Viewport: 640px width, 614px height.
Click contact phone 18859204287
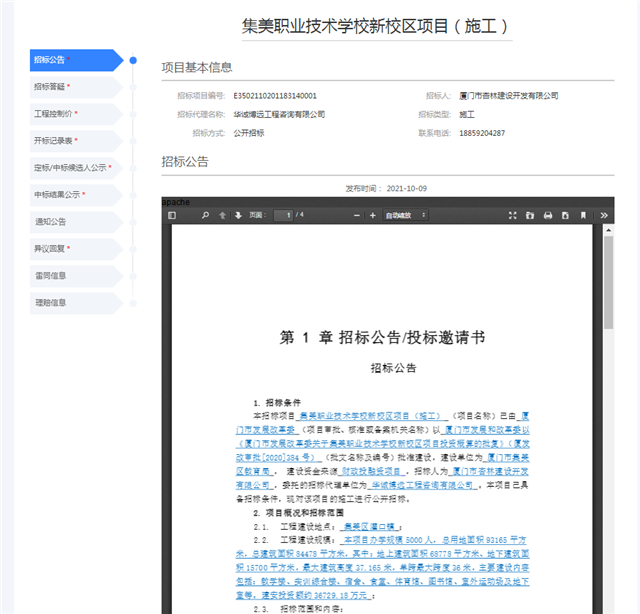(482, 133)
